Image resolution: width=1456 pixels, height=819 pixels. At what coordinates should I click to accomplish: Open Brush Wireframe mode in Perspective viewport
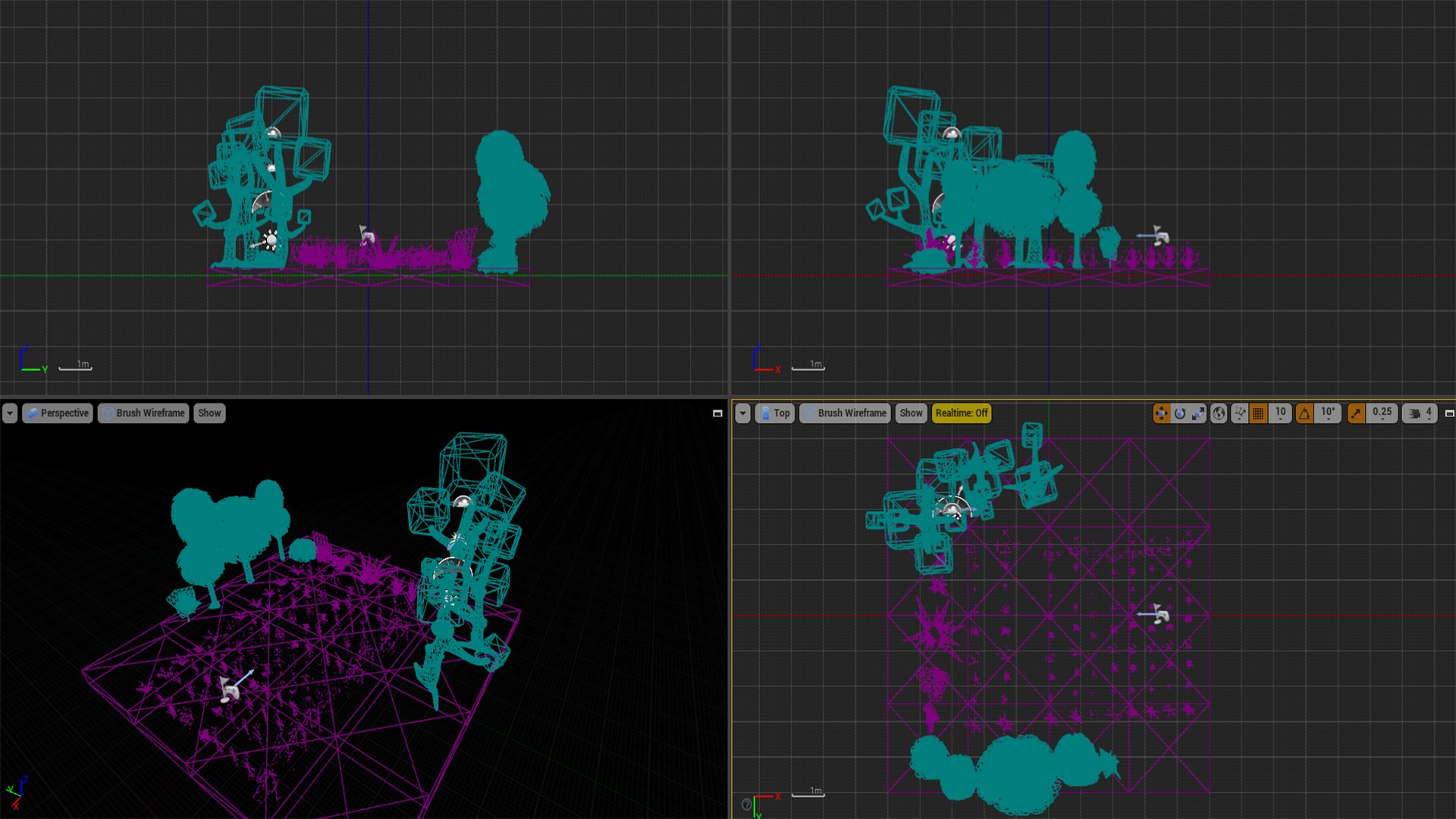pos(143,413)
